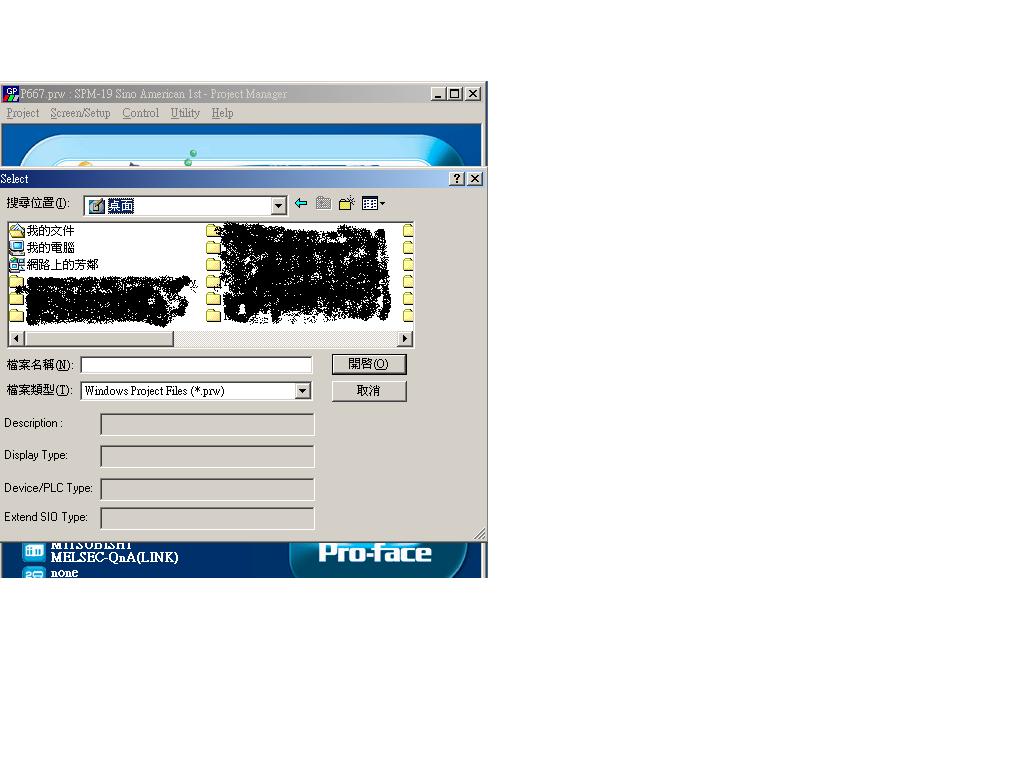Click the back arrow icon in the Select dialog
This screenshot has height=768, width=1024.
[301, 204]
